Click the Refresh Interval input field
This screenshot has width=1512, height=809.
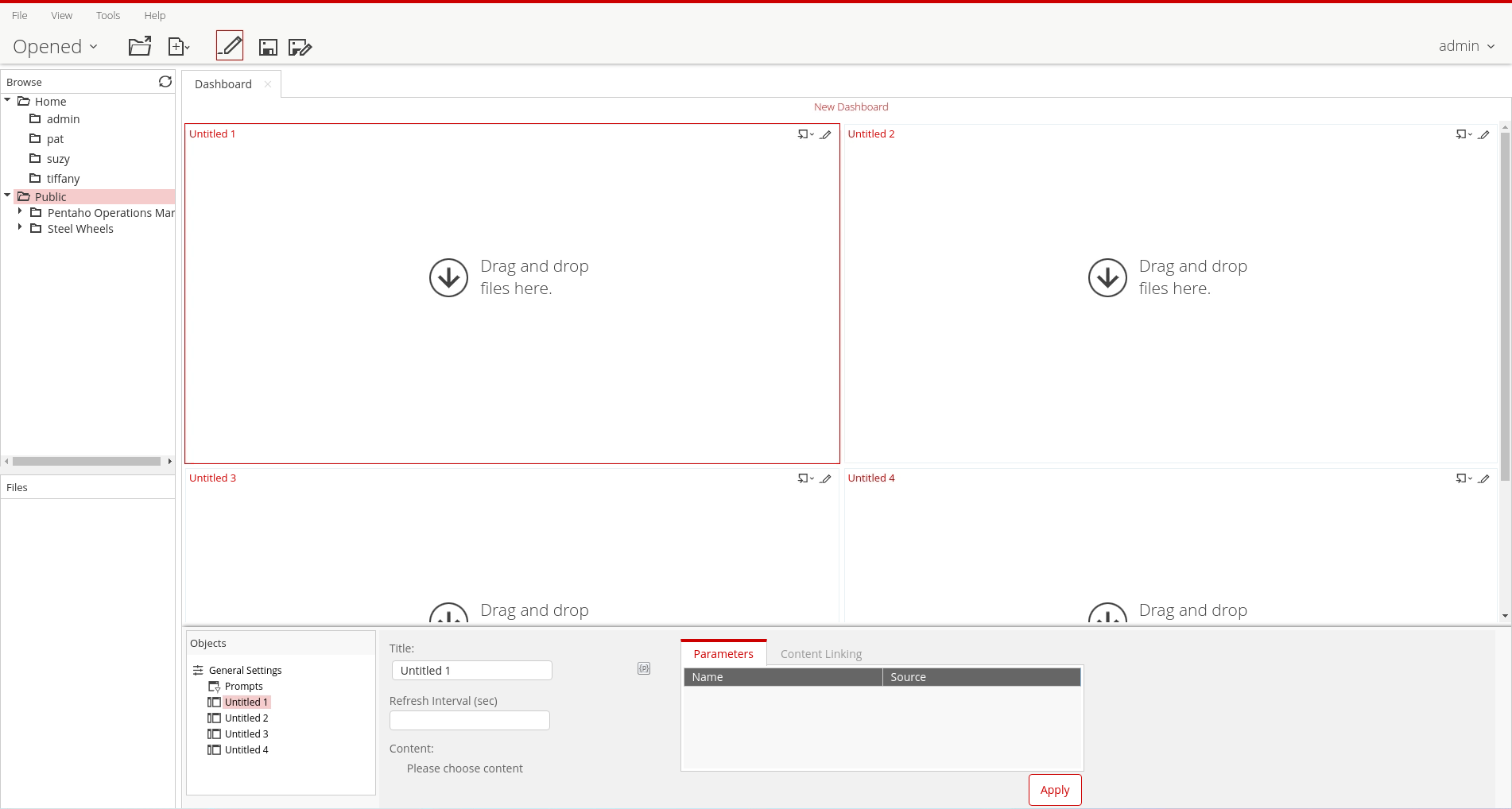coord(469,720)
